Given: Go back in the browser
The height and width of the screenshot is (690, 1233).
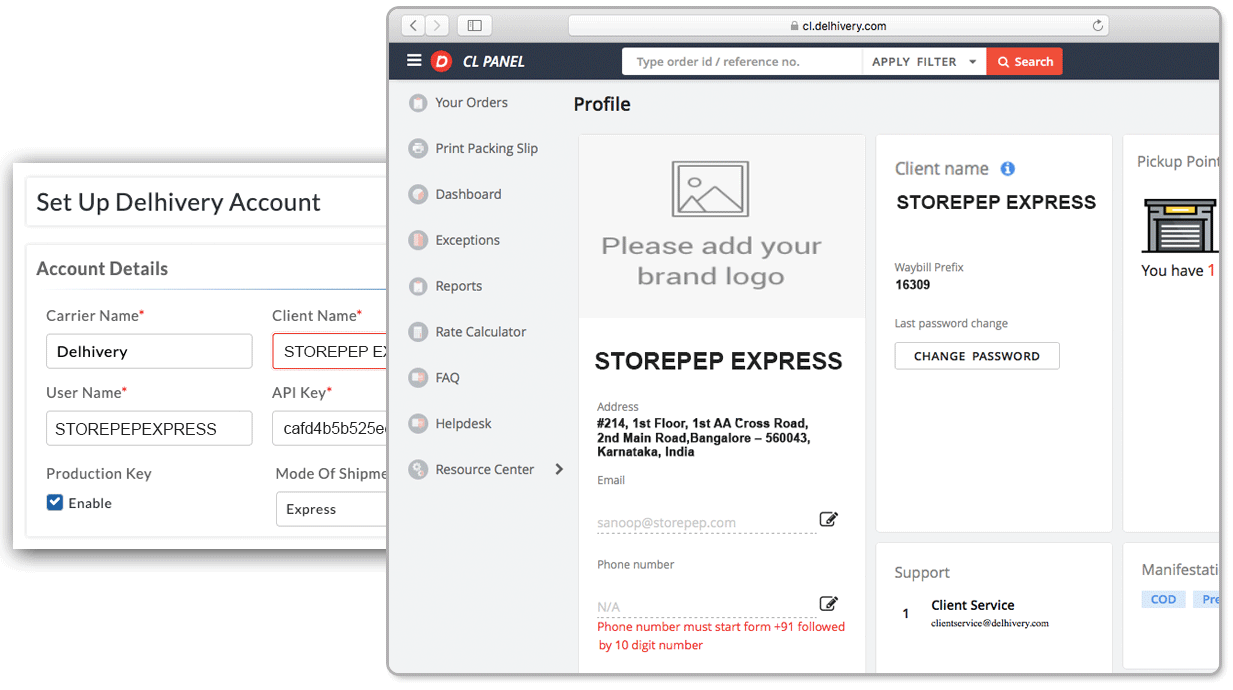Looking at the screenshot, I should click(x=414, y=25).
